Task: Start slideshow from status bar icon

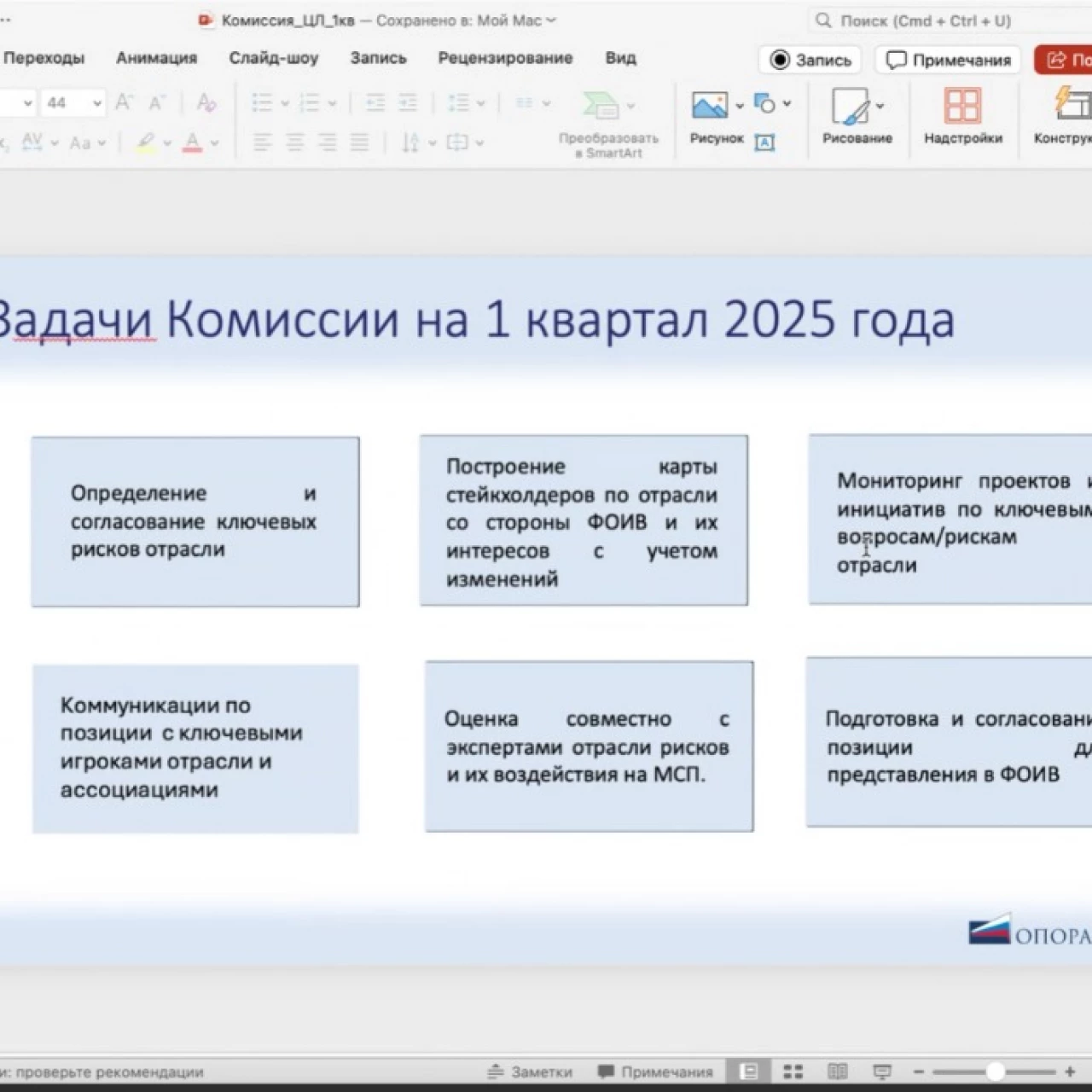Action: click(x=882, y=1072)
